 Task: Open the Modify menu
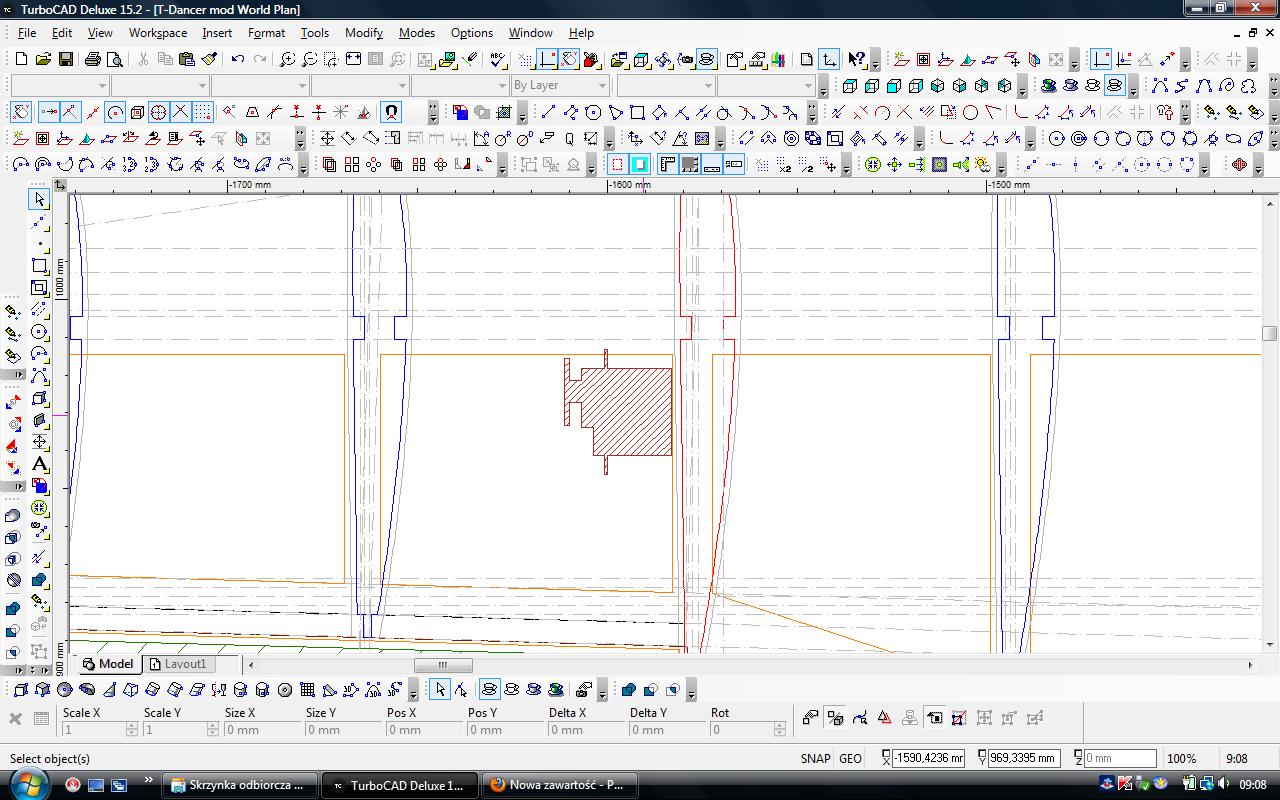click(x=363, y=33)
